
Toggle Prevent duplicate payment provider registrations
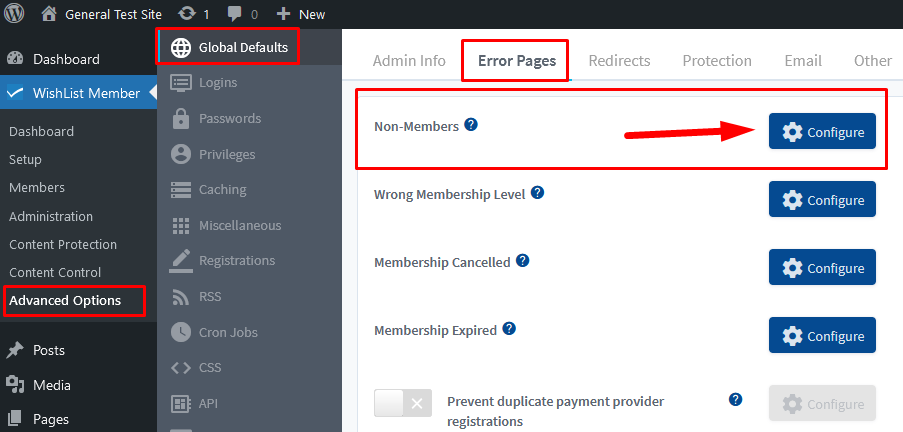403,403
